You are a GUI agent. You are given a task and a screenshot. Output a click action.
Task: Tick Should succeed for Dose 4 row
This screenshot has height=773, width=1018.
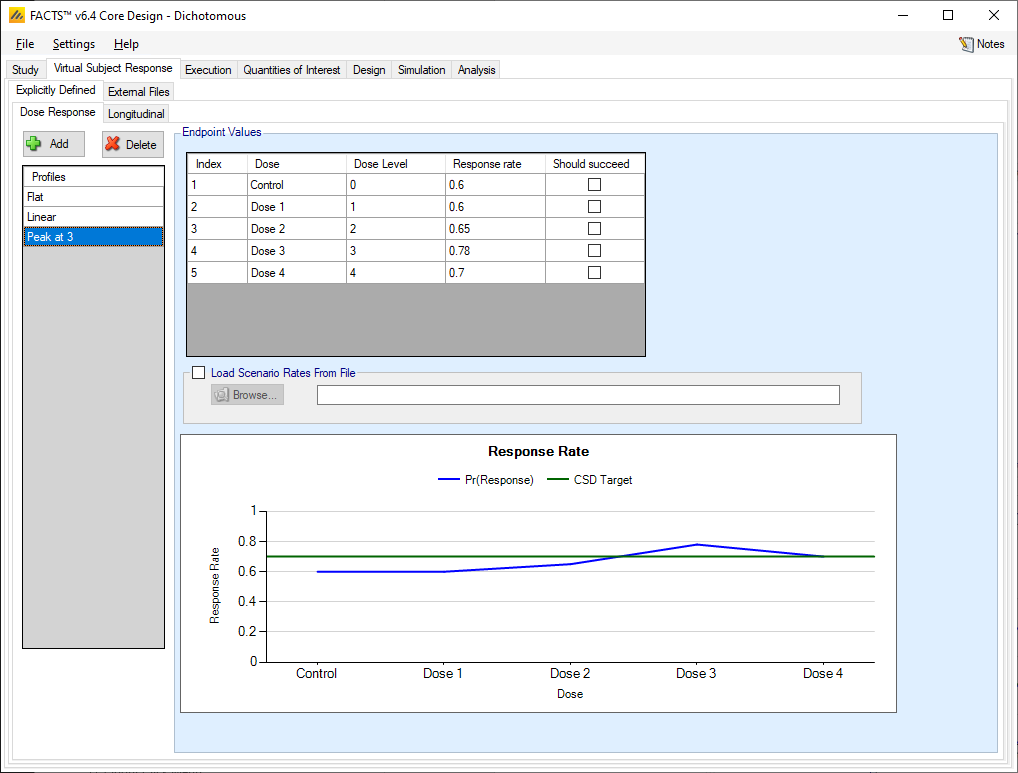pos(594,273)
